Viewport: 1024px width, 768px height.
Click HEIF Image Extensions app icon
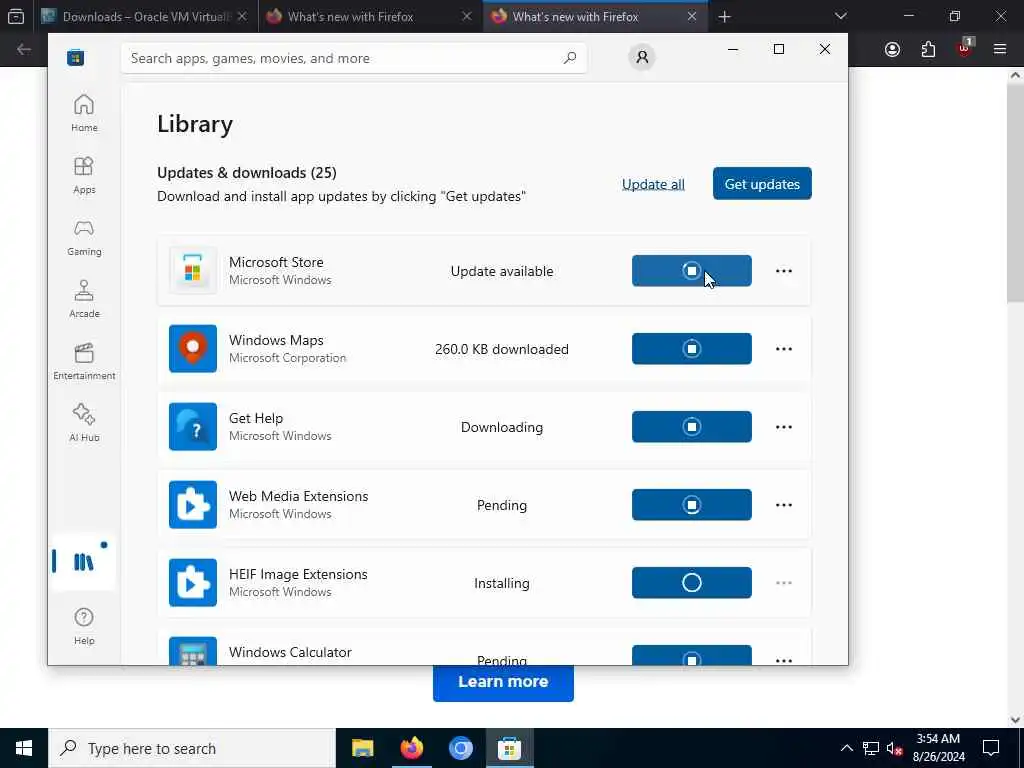[x=193, y=583]
